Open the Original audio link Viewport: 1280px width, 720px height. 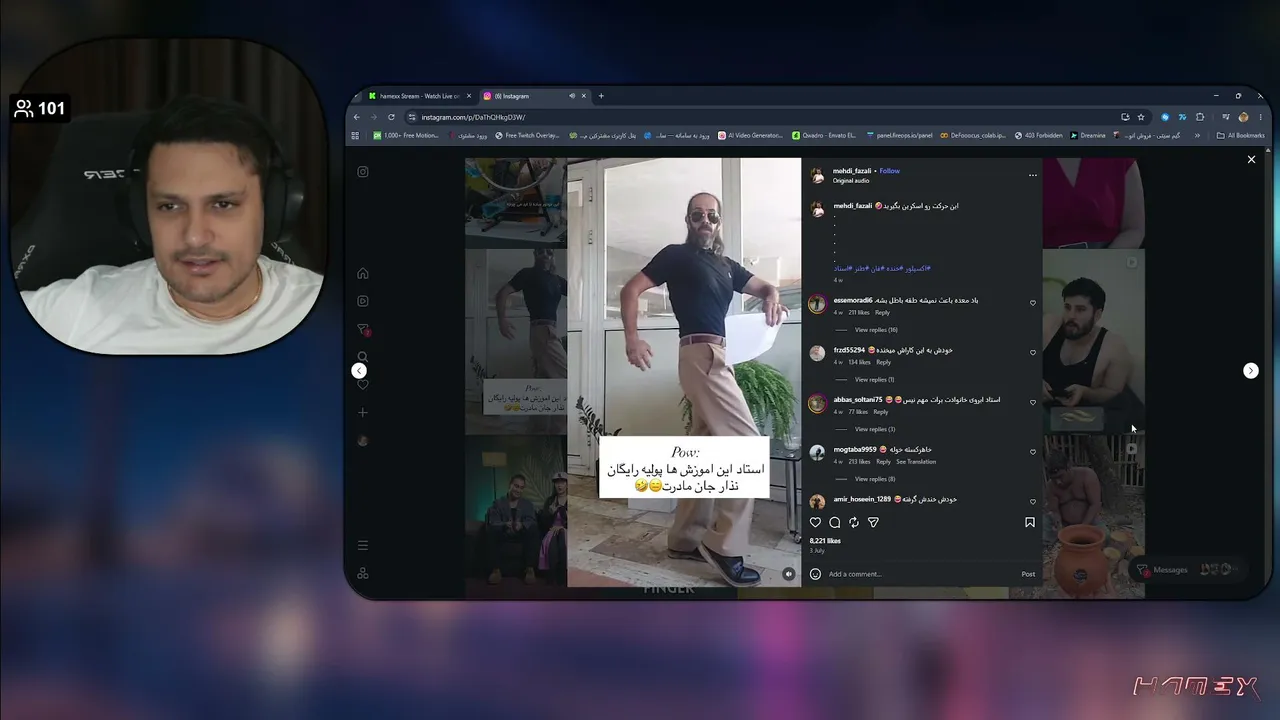pyautogui.click(x=851, y=181)
